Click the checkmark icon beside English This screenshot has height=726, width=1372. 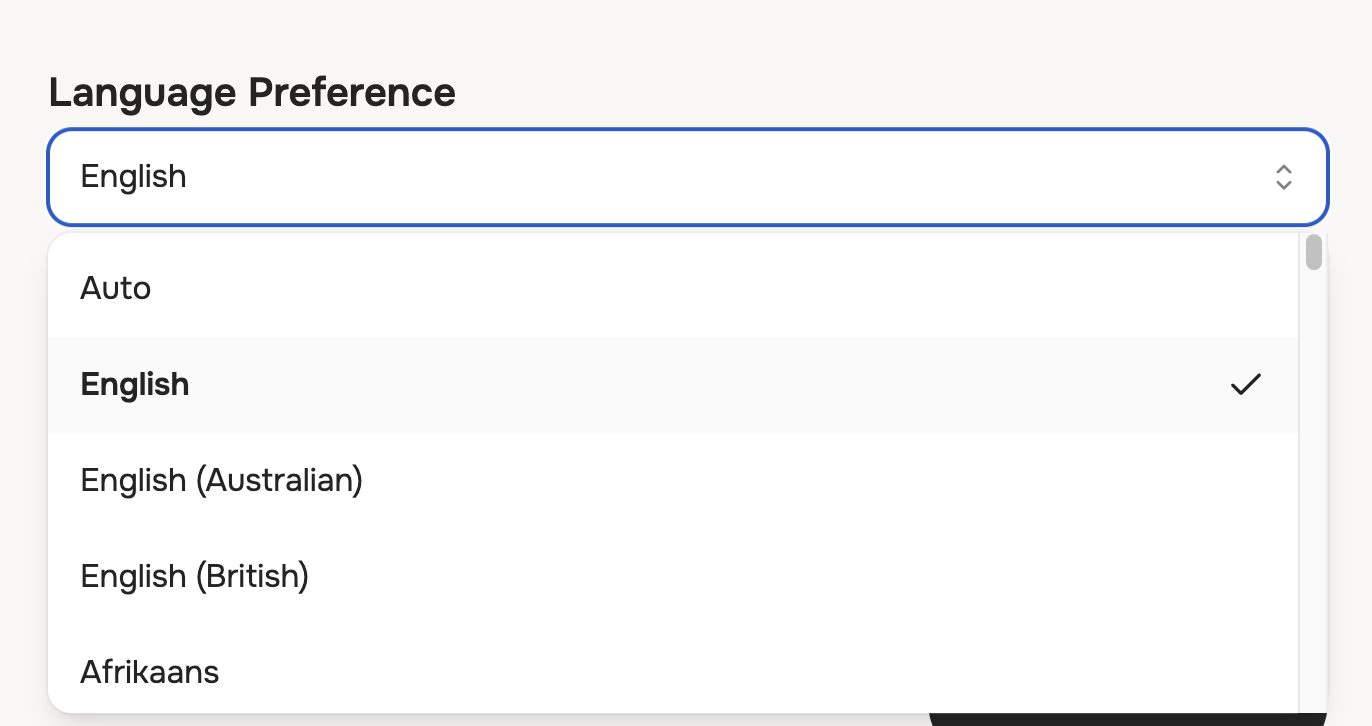[x=1245, y=385]
